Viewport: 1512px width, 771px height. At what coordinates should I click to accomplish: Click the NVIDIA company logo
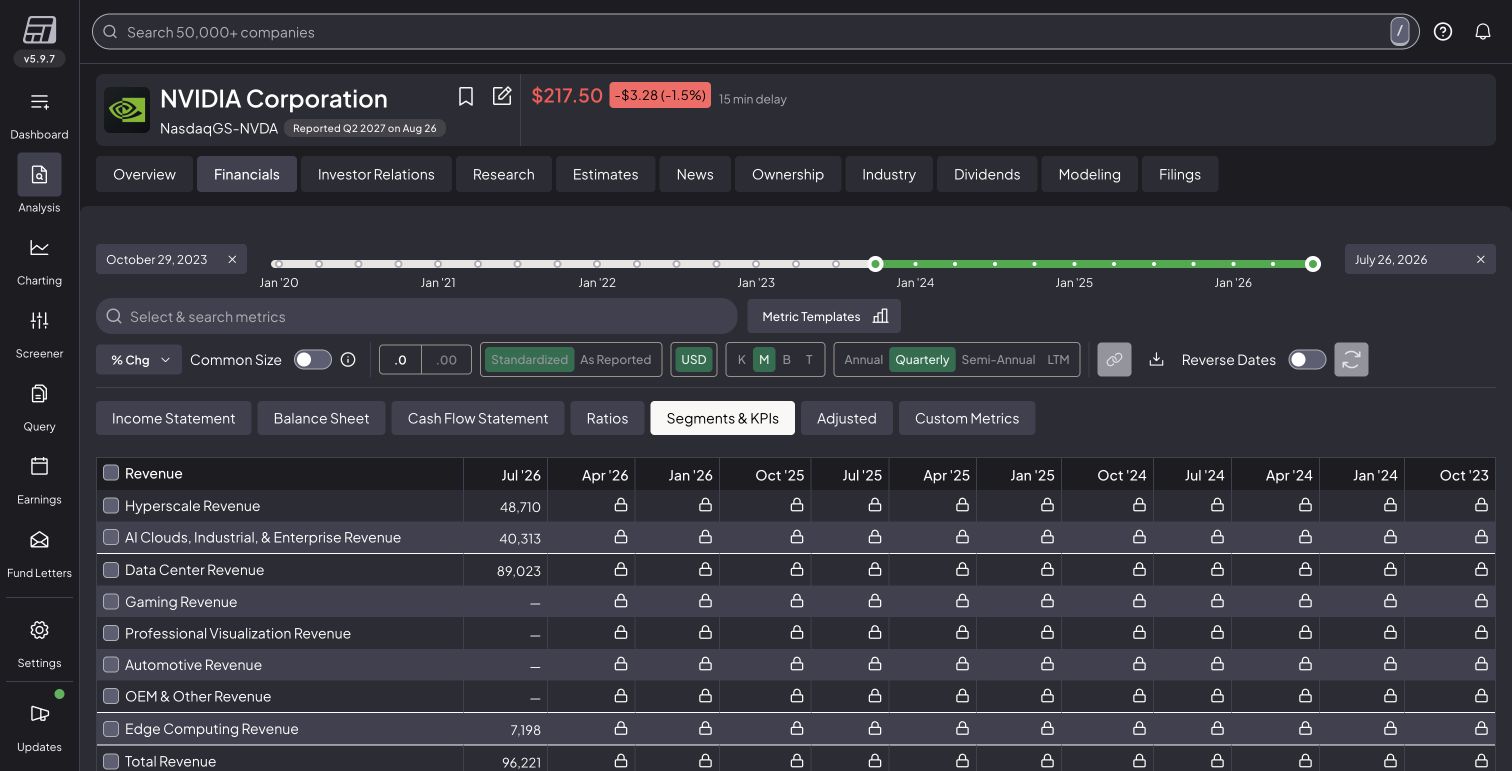[127, 110]
